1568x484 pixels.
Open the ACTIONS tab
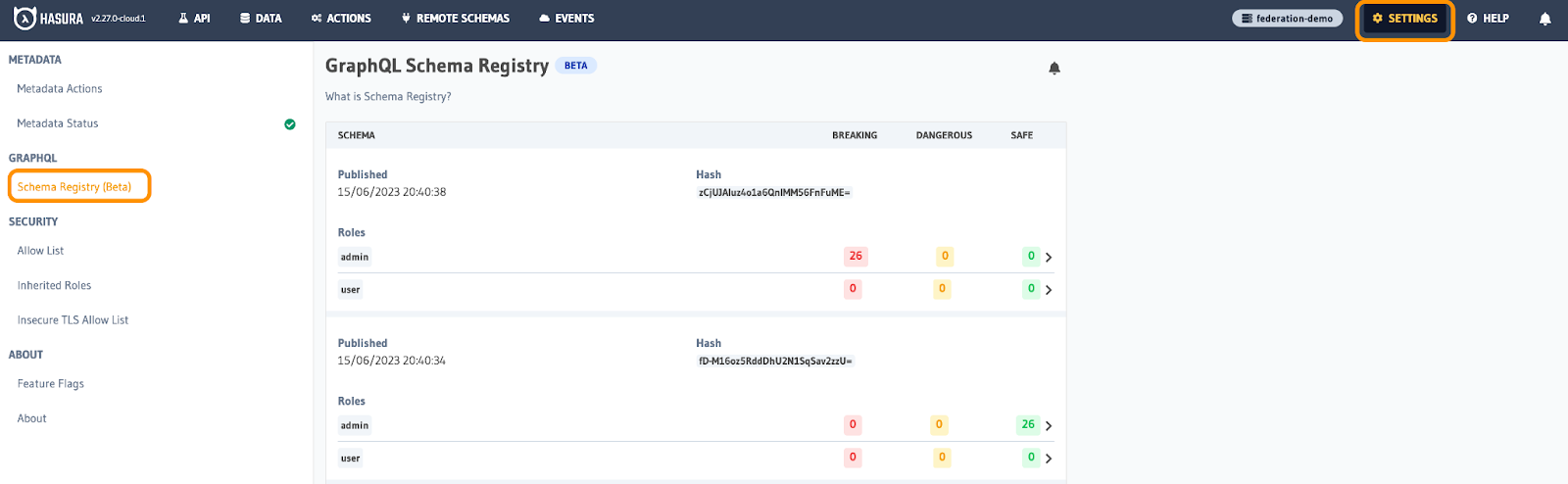pyautogui.click(x=341, y=19)
